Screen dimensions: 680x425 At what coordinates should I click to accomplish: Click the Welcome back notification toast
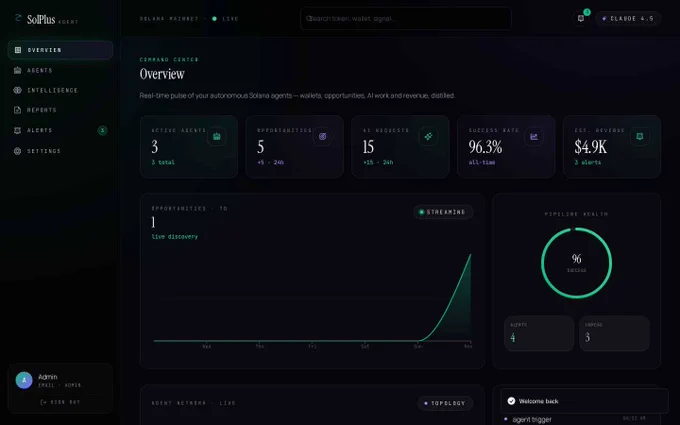point(584,401)
